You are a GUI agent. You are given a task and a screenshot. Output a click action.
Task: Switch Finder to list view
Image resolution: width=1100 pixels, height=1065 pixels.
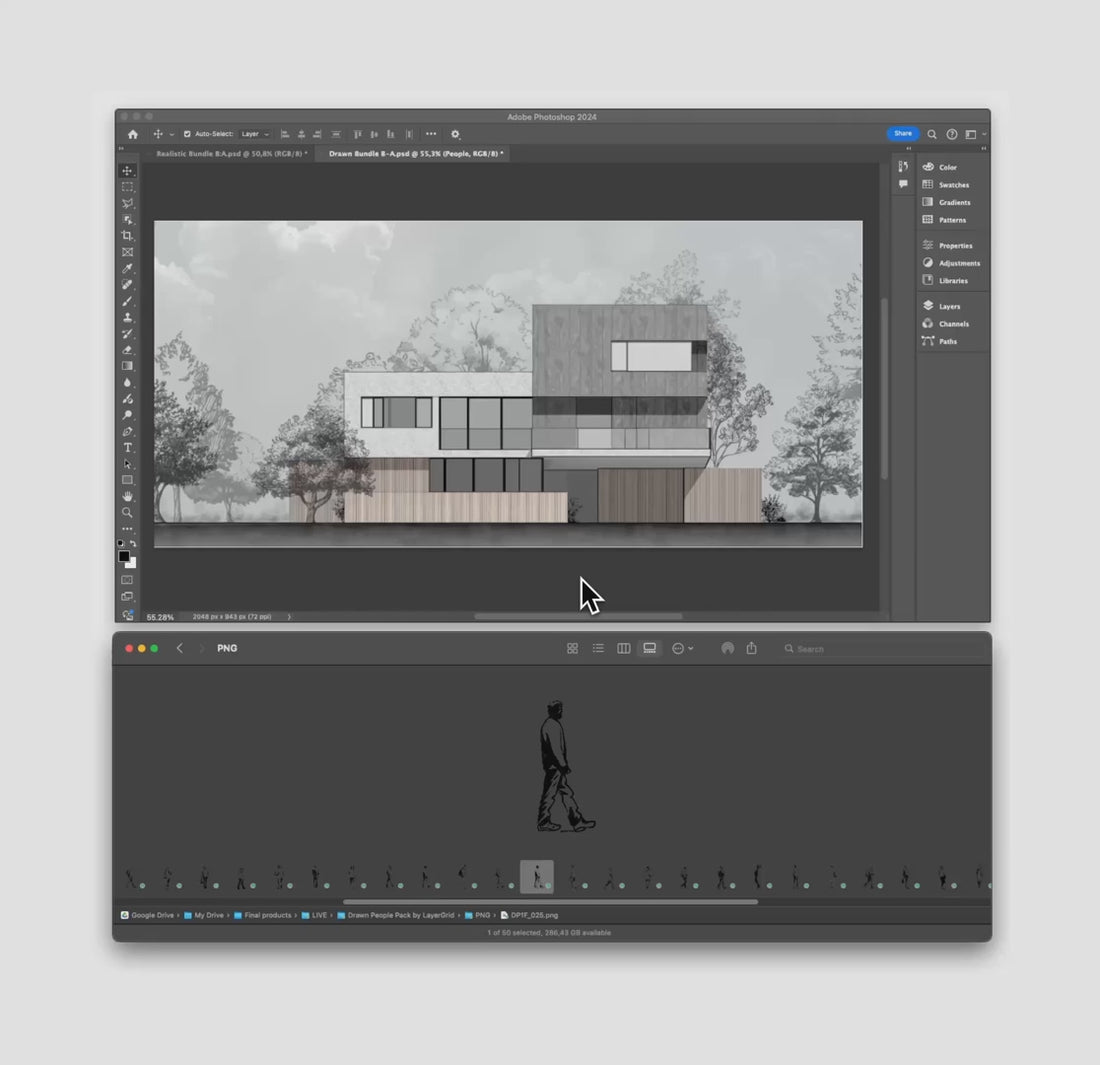[x=598, y=648]
